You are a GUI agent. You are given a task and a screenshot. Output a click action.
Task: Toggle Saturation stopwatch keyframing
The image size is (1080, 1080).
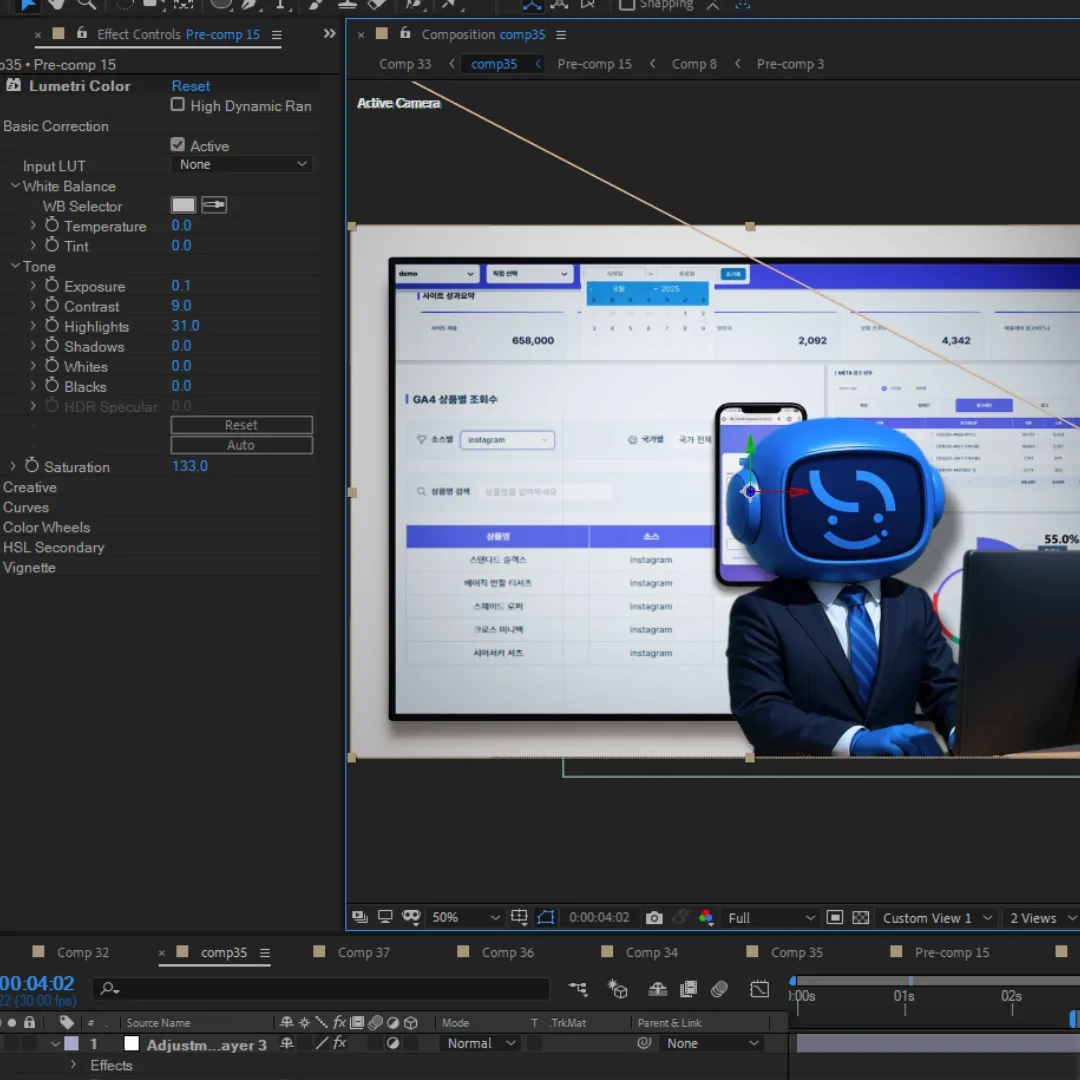pos(32,466)
